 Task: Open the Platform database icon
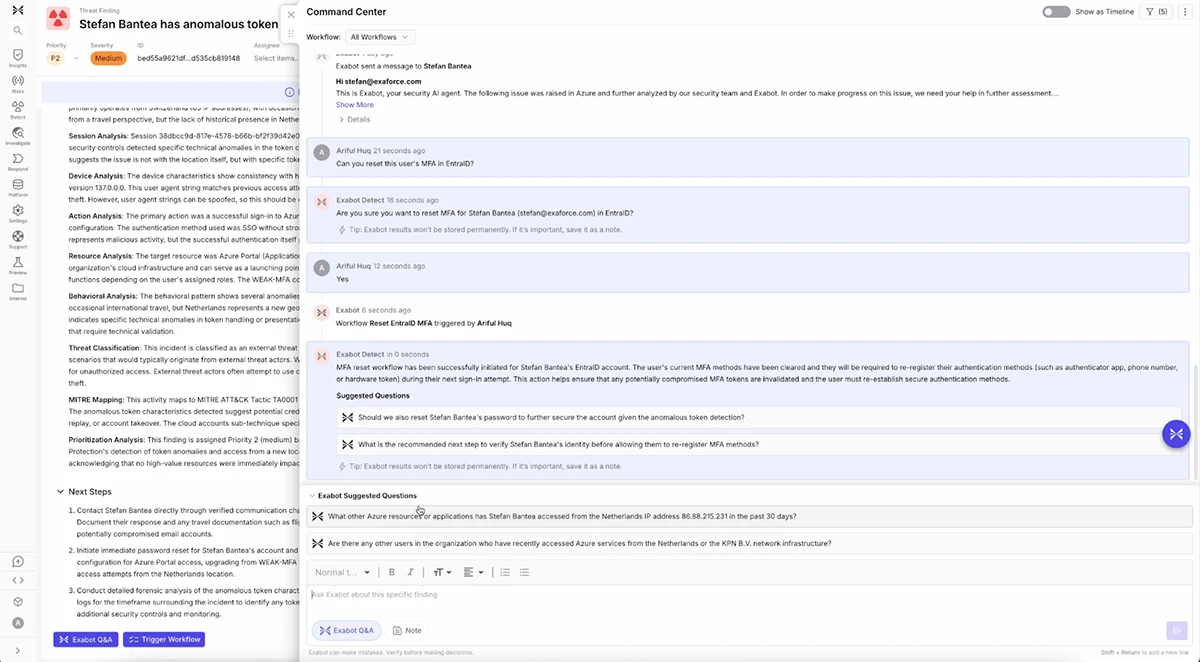point(18,186)
